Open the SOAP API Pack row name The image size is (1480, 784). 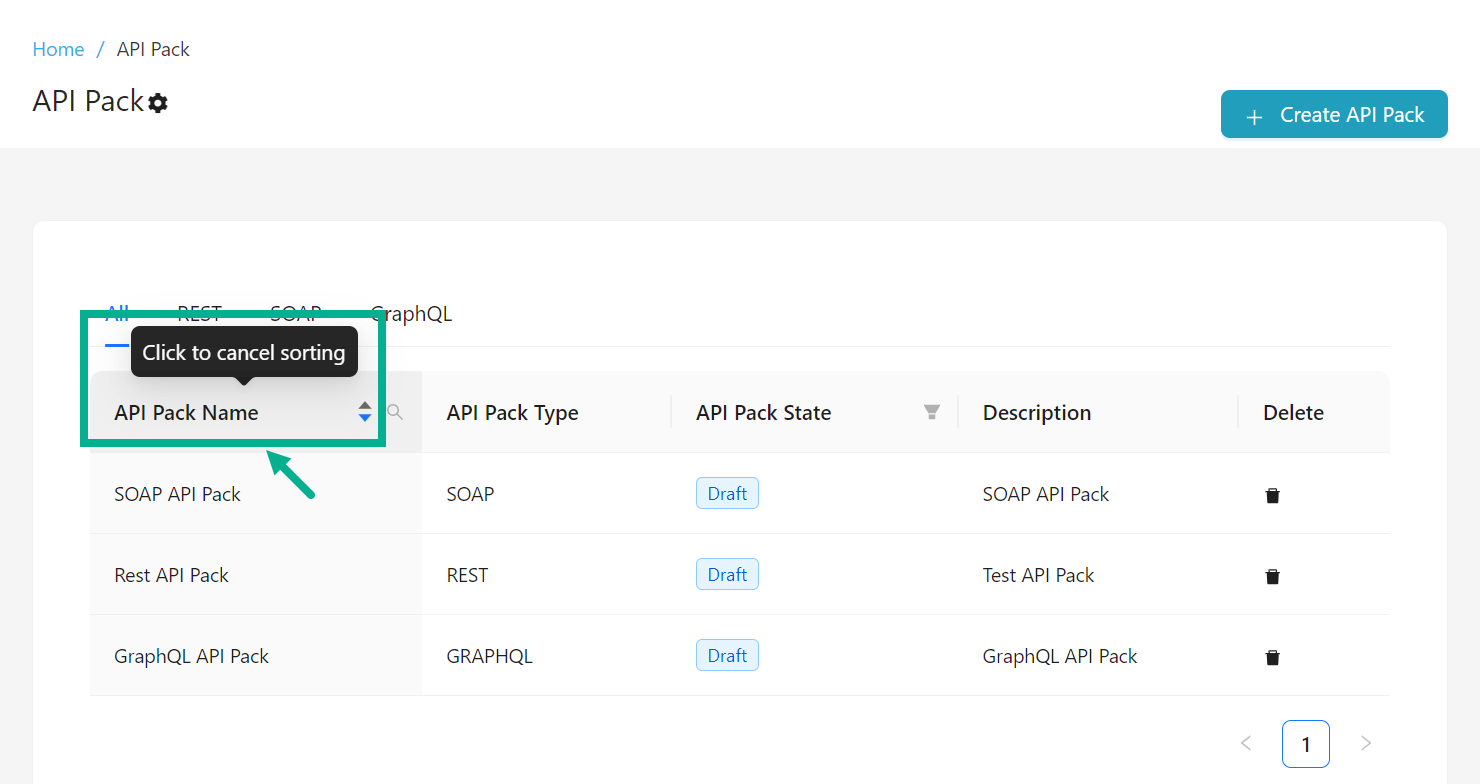(178, 494)
